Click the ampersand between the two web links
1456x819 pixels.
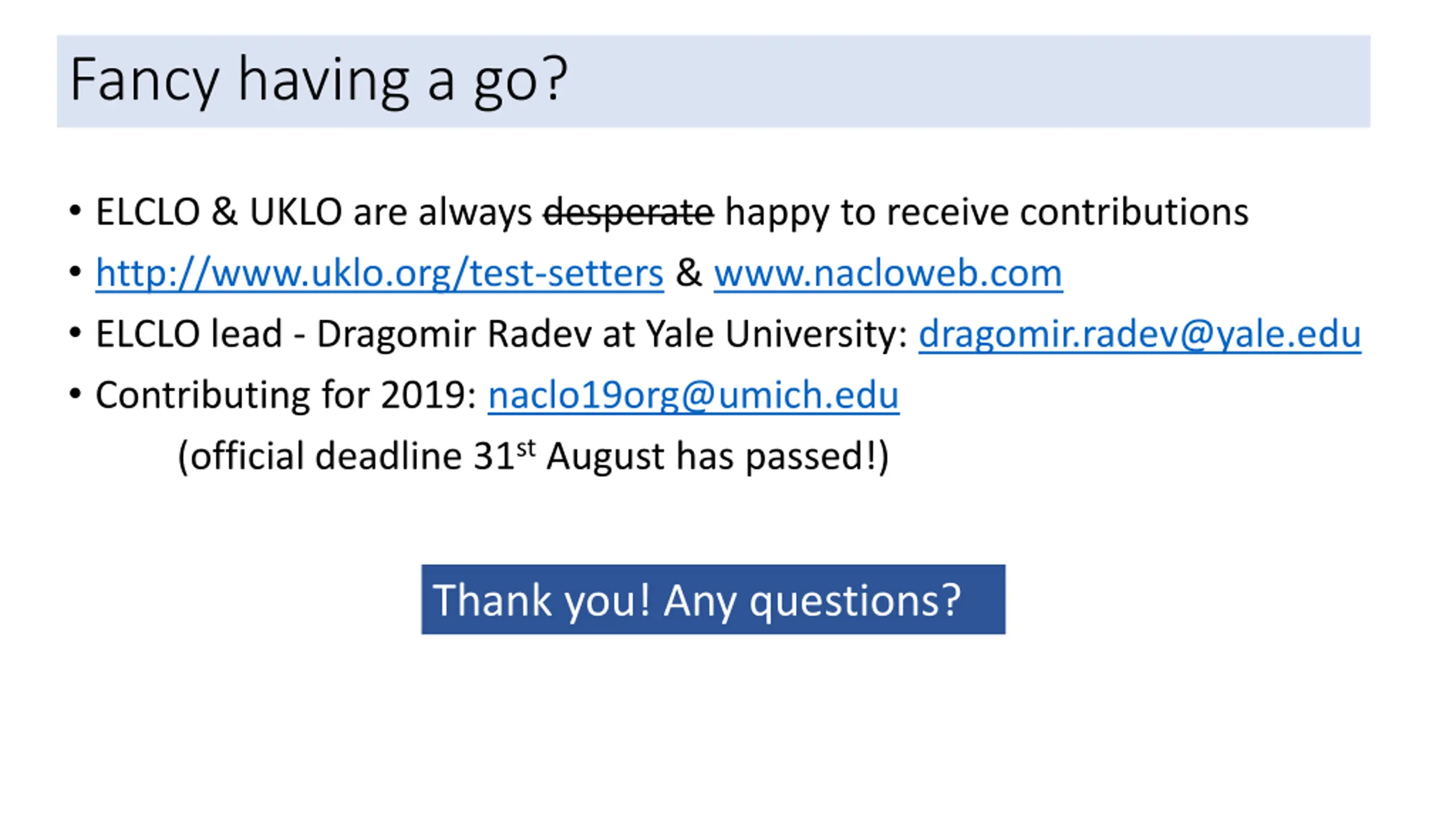click(689, 274)
